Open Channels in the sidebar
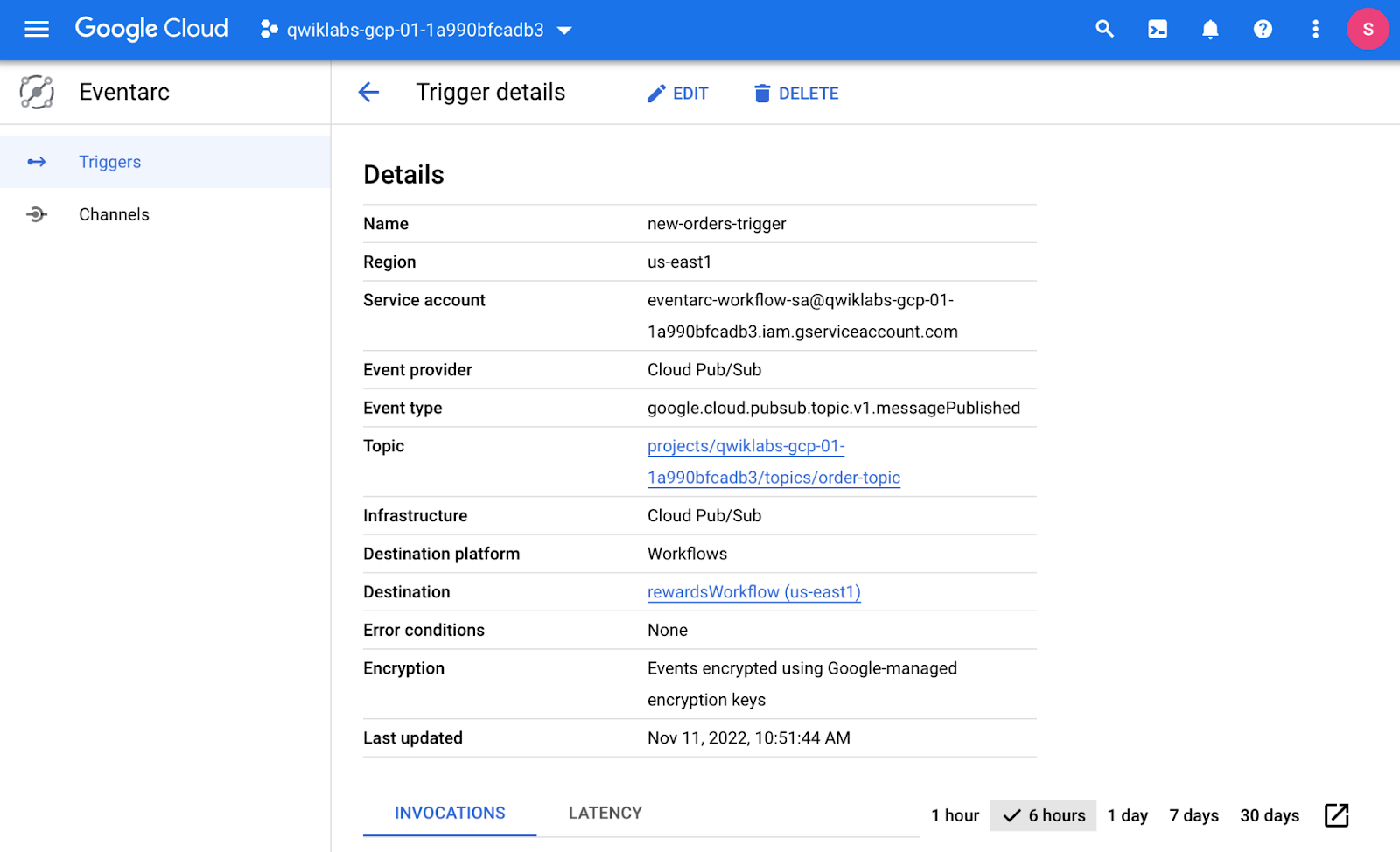Screen dimensions: 1400x852 [114, 214]
